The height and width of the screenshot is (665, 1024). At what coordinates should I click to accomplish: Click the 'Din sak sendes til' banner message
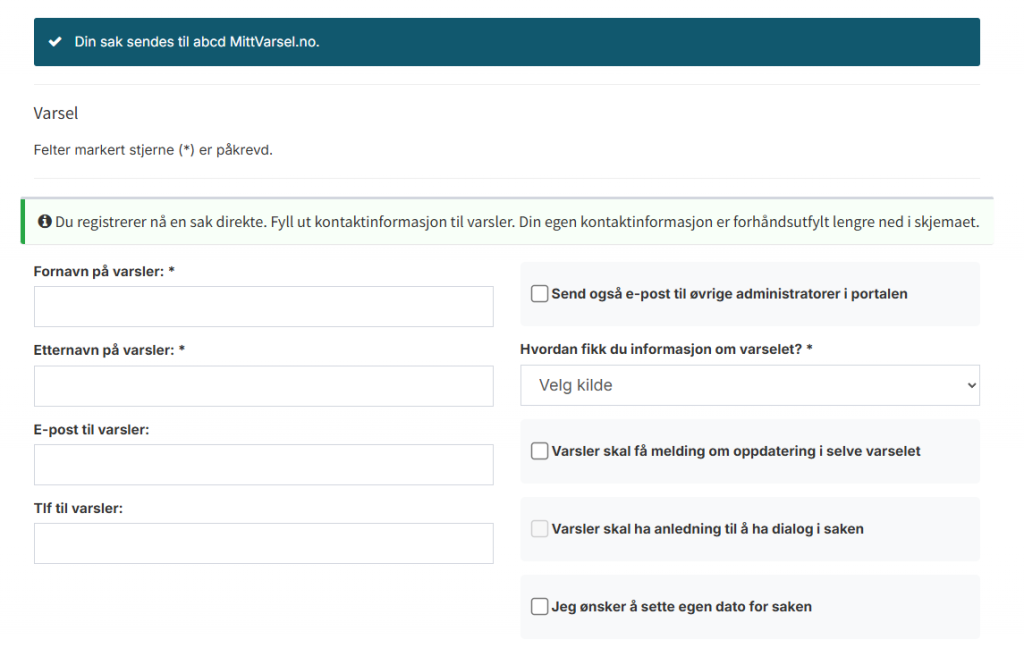pyautogui.click(x=197, y=42)
